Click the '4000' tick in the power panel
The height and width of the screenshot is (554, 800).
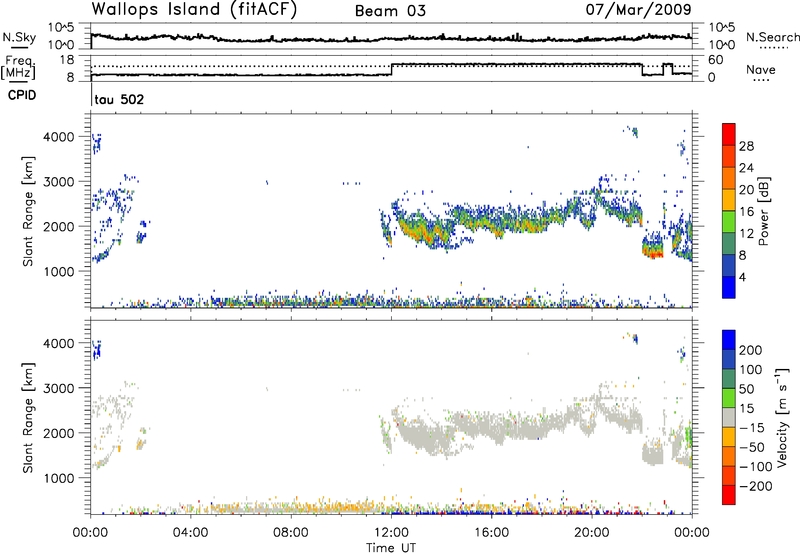[61, 137]
